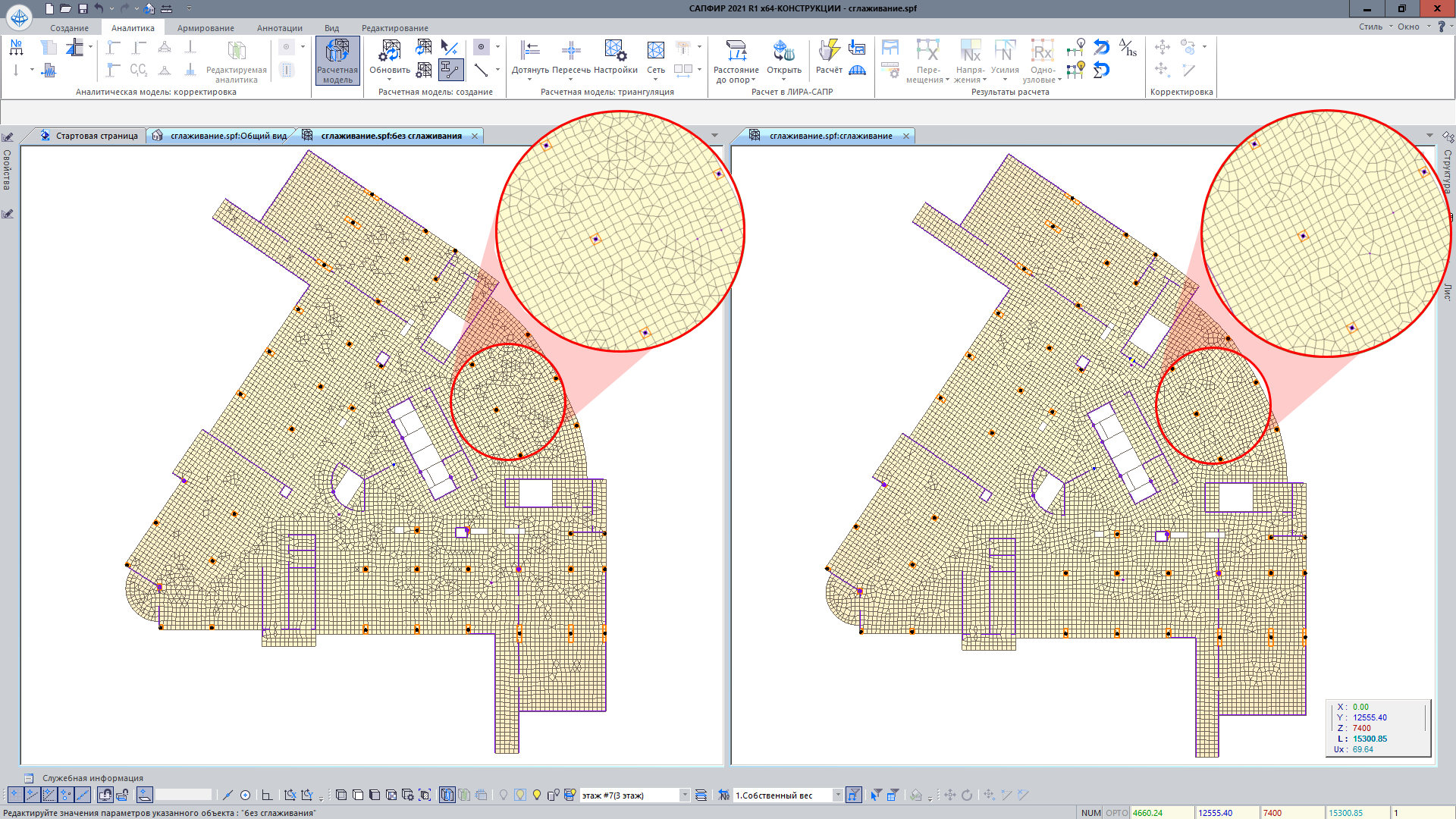Click the Расчетная модель button

pos(337,61)
